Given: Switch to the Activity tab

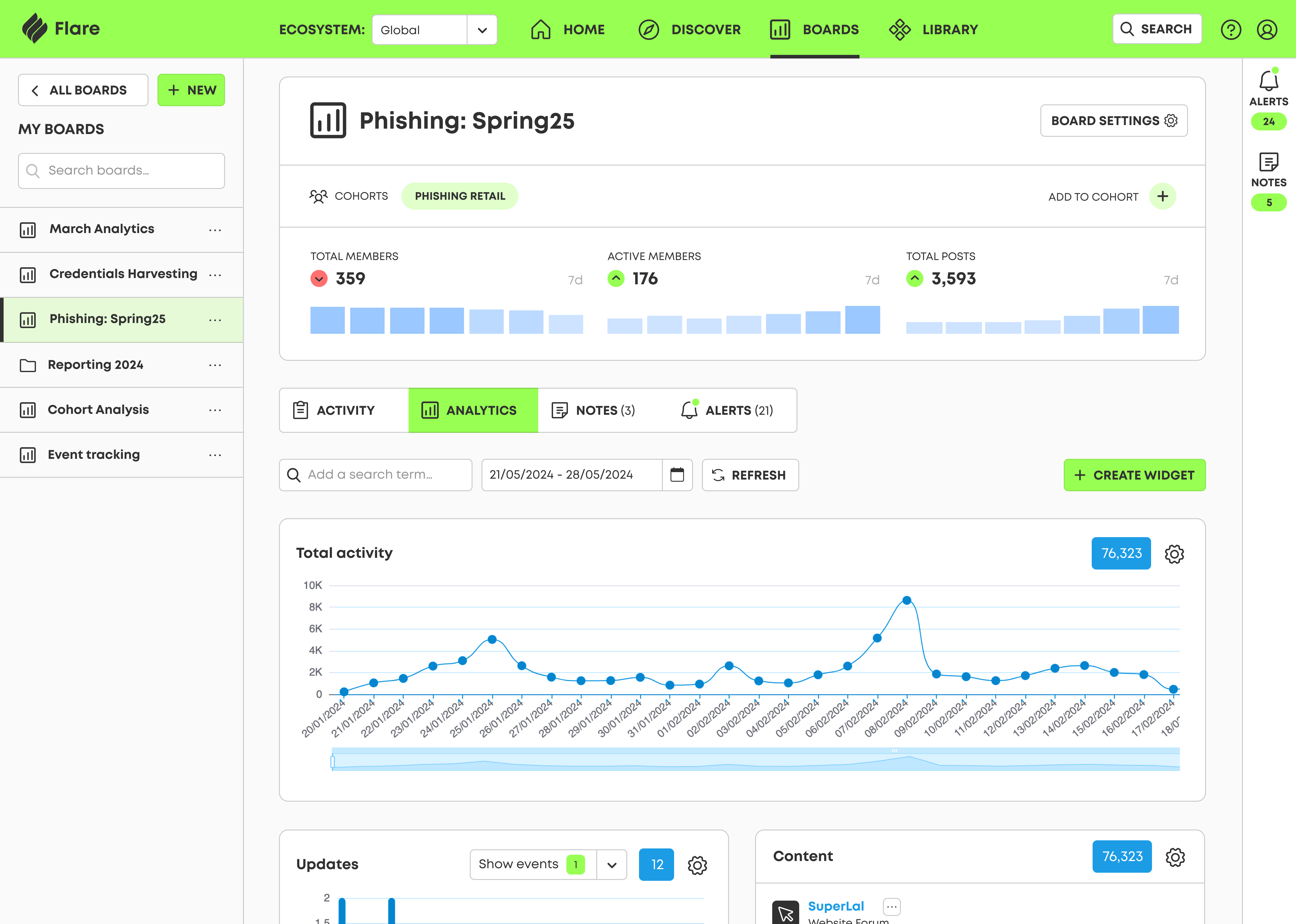Looking at the screenshot, I should pyautogui.click(x=344, y=410).
